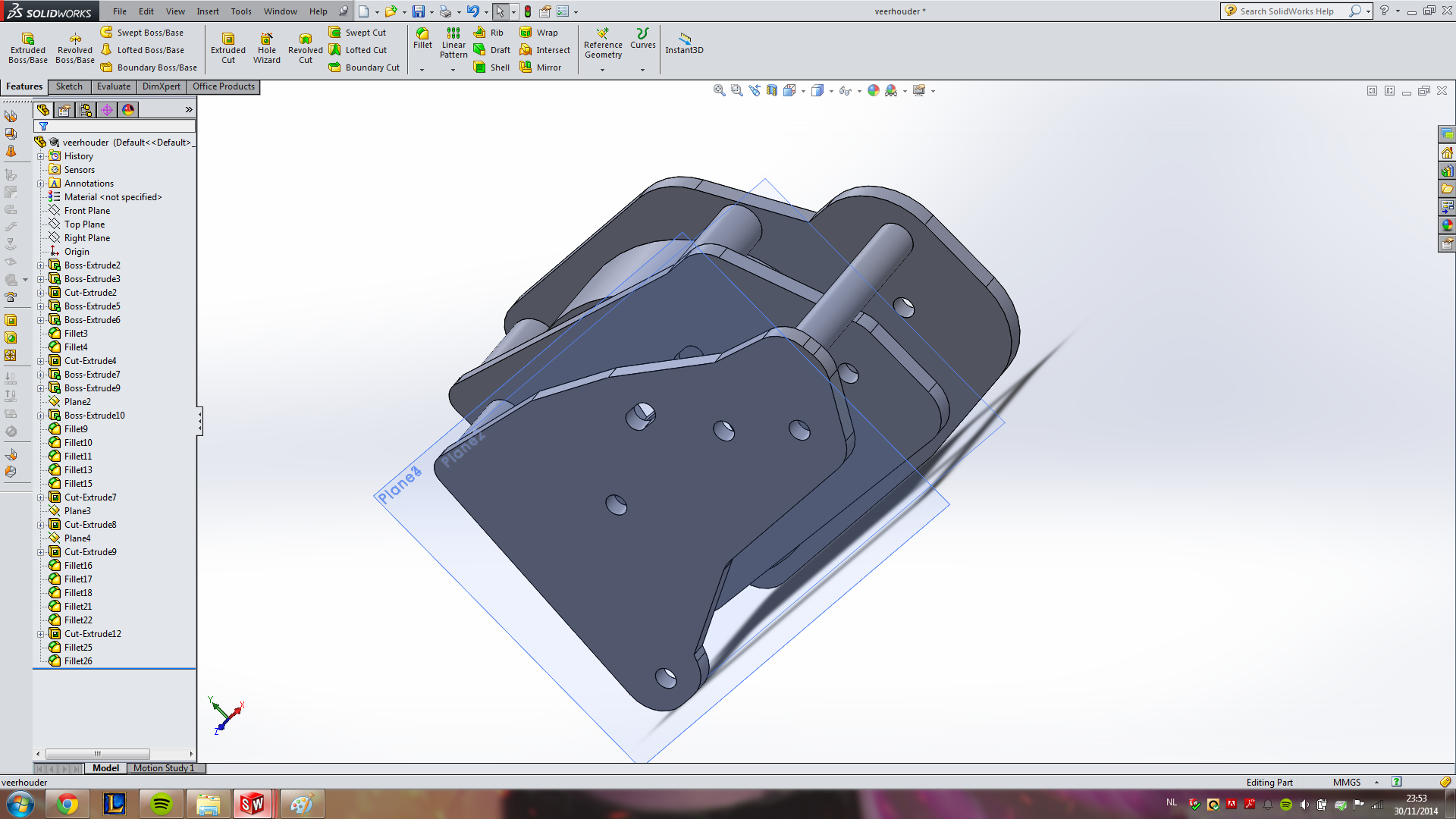1456x819 pixels.
Task: Toggle Instant3D mode
Action: click(684, 43)
